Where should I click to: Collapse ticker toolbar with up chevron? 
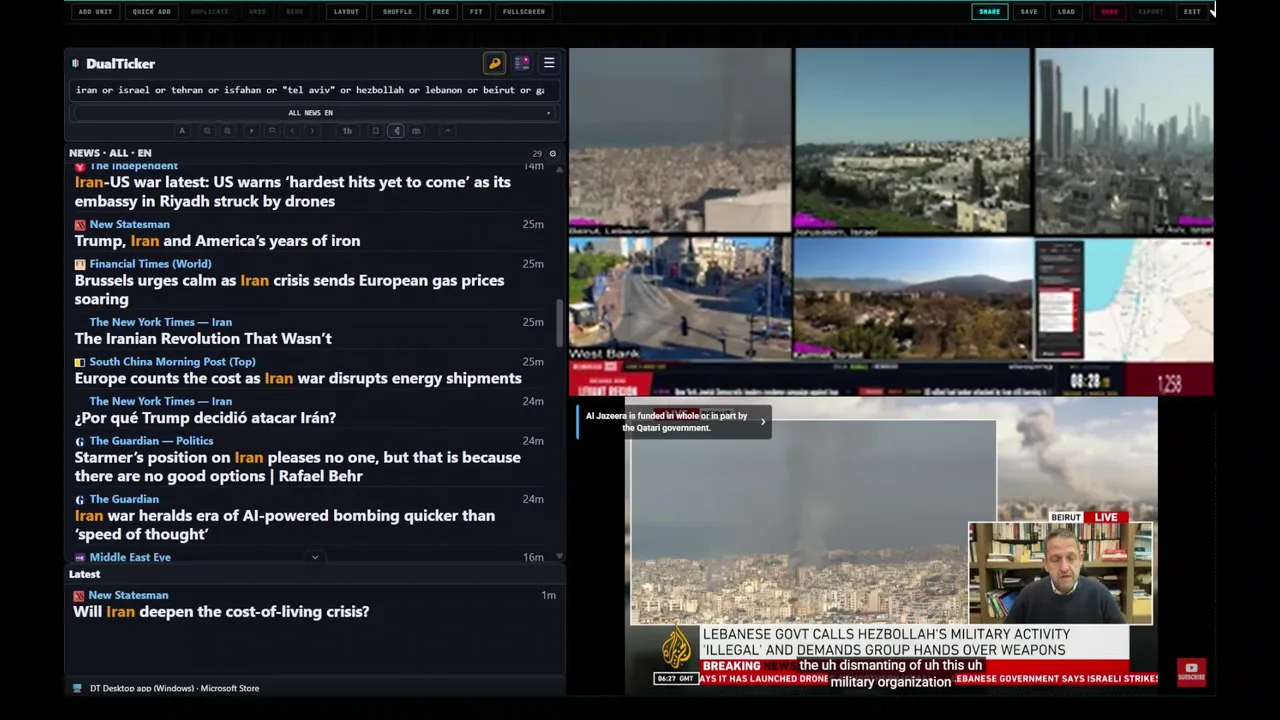coord(448,131)
